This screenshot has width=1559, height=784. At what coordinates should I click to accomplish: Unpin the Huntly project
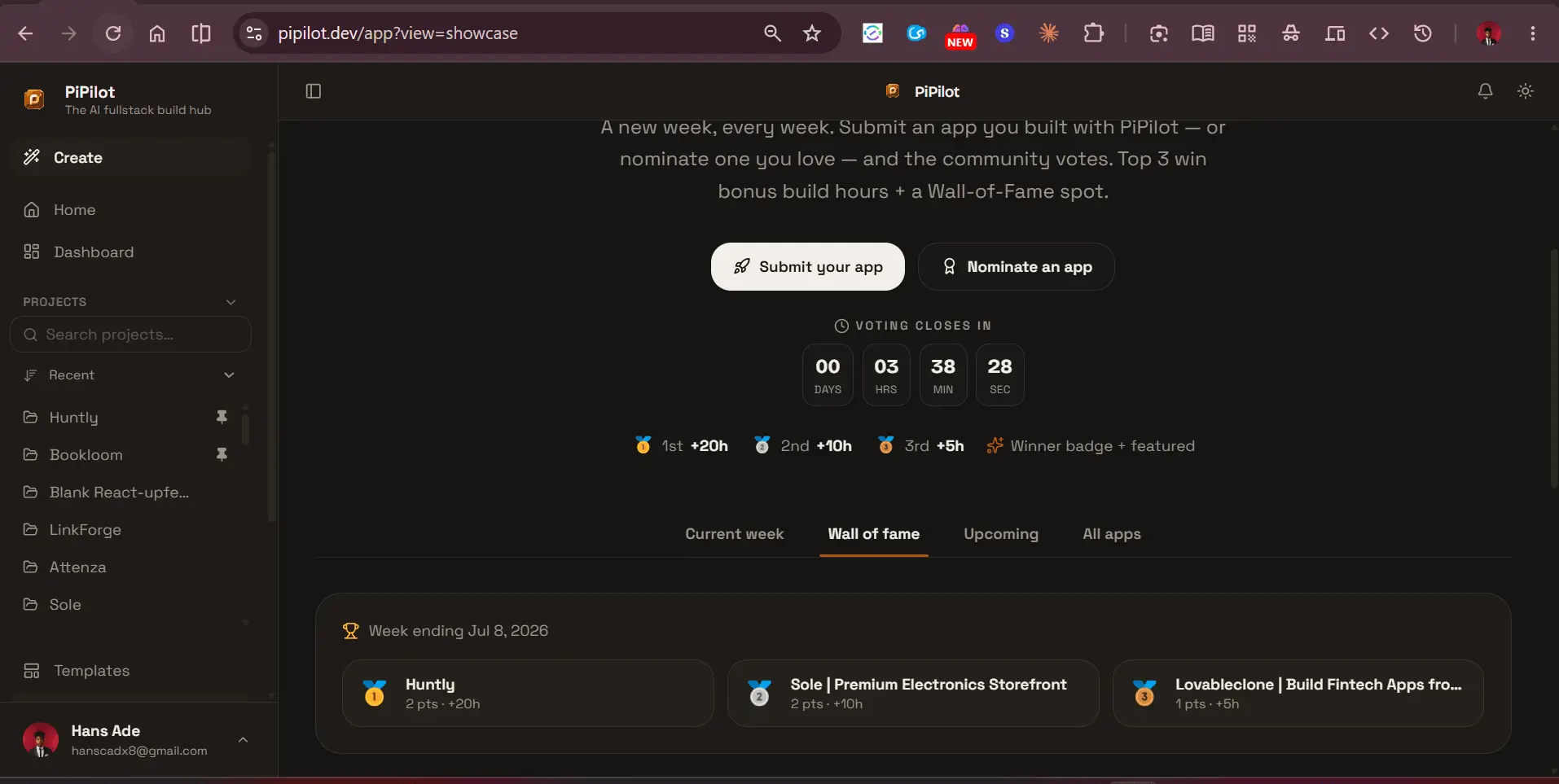coord(222,417)
